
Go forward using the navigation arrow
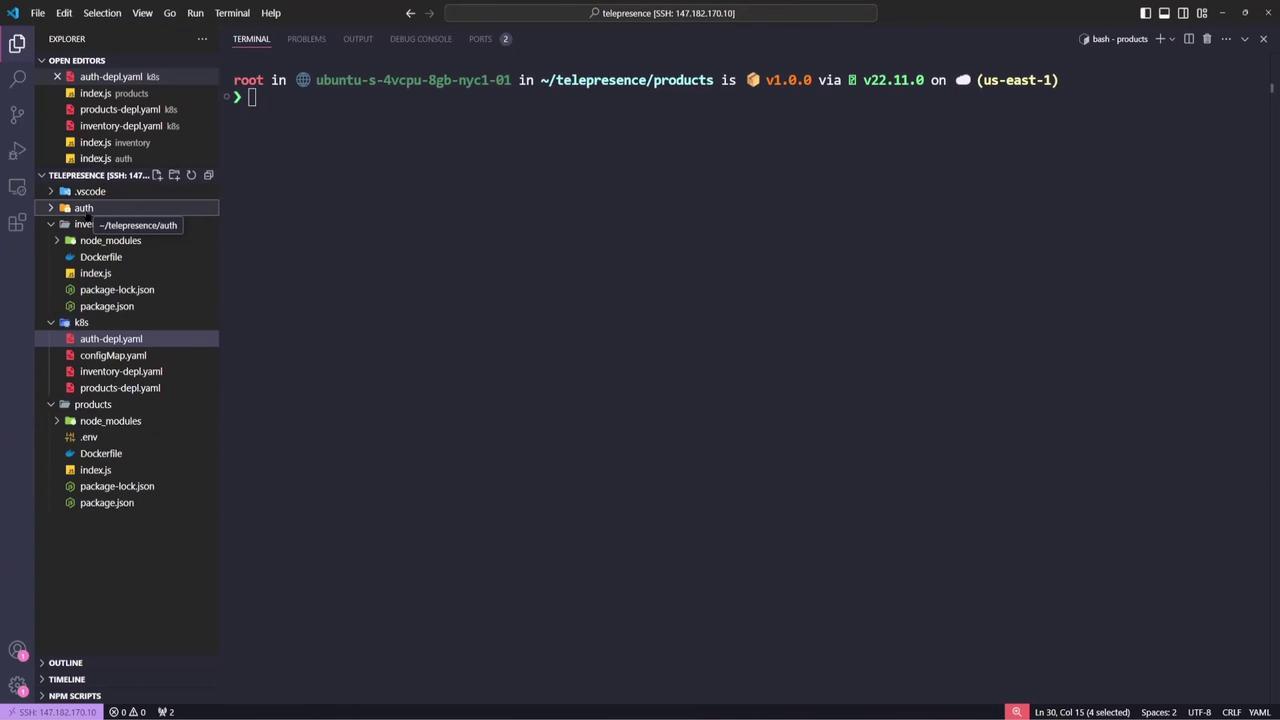click(x=430, y=13)
